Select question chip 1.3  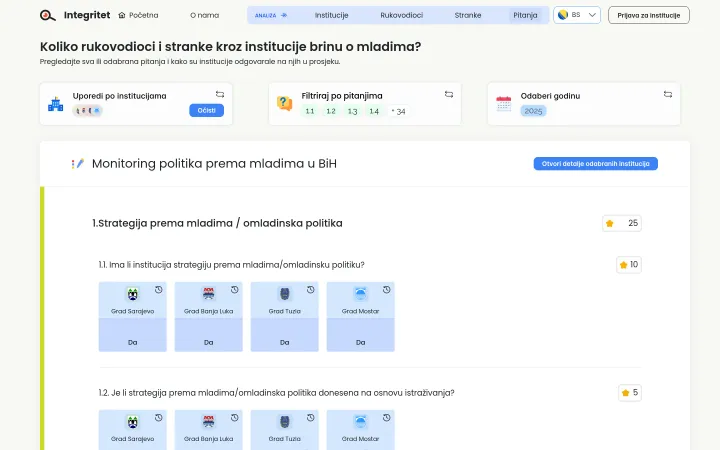pyautogui.click(x=352, y=111)
